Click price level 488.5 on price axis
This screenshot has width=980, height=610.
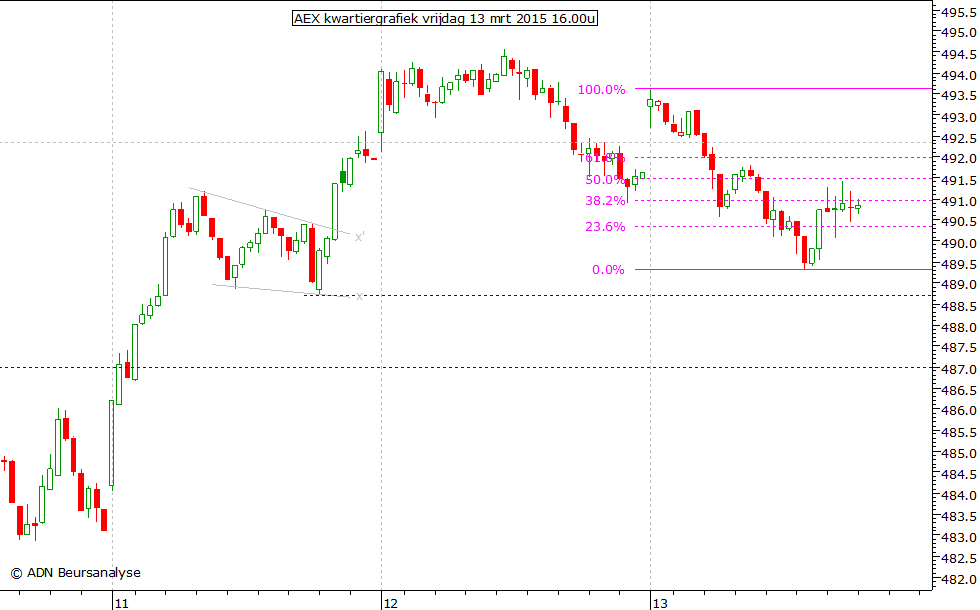click(x=959, y=306)
